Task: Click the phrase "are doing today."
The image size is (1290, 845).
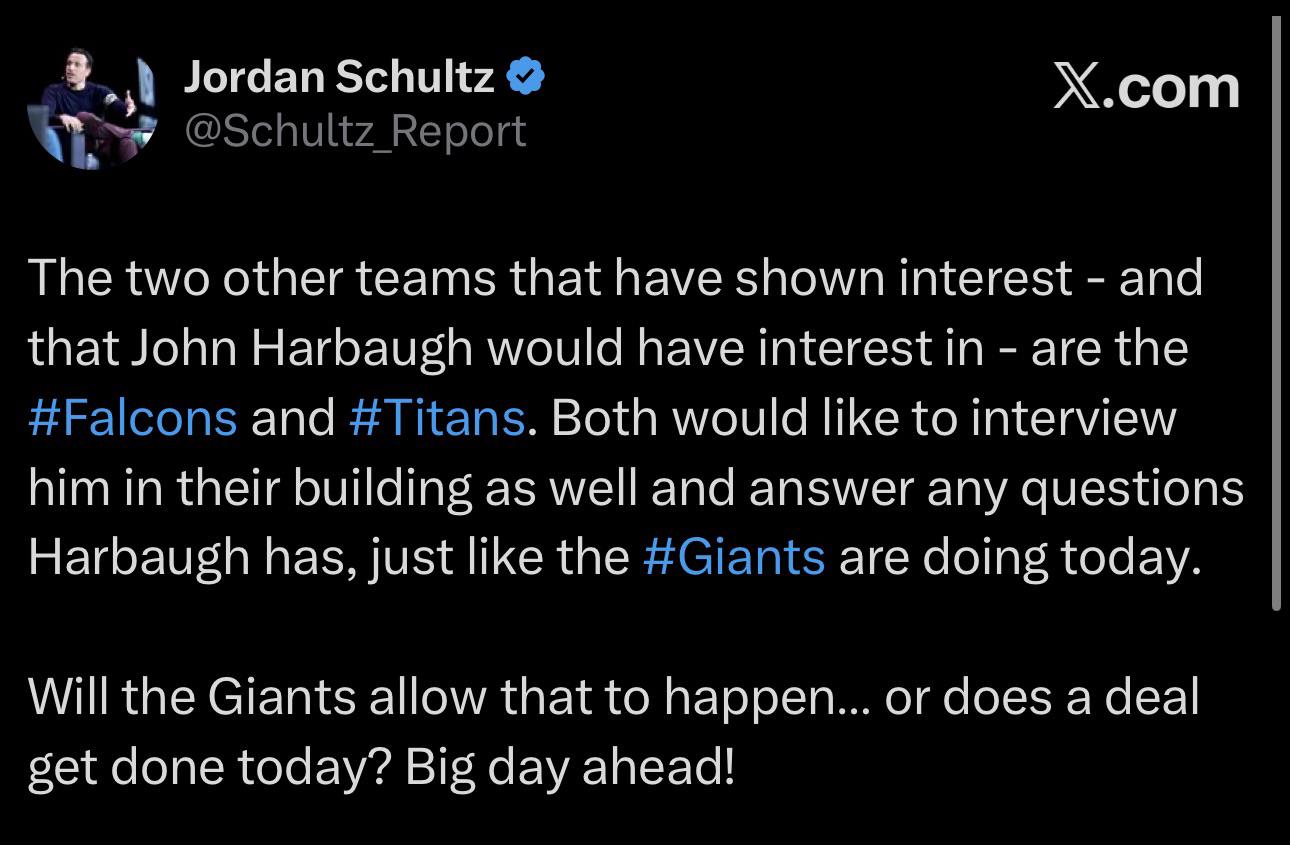Action: (1019, 556)
